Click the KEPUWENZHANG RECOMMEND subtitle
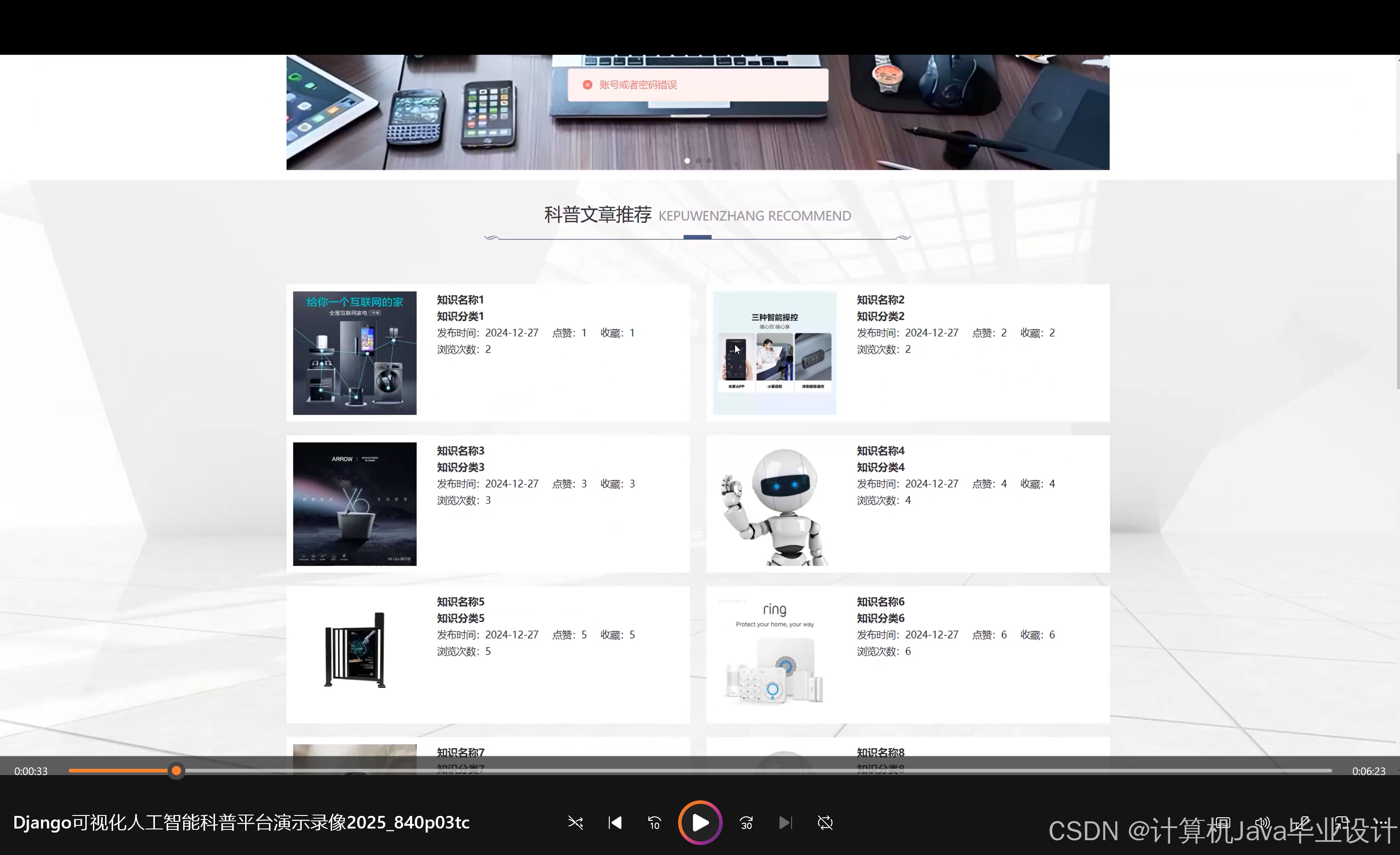Image resolution: width=1400 pixels, height=855 pixels. click(x=754, y=216)
